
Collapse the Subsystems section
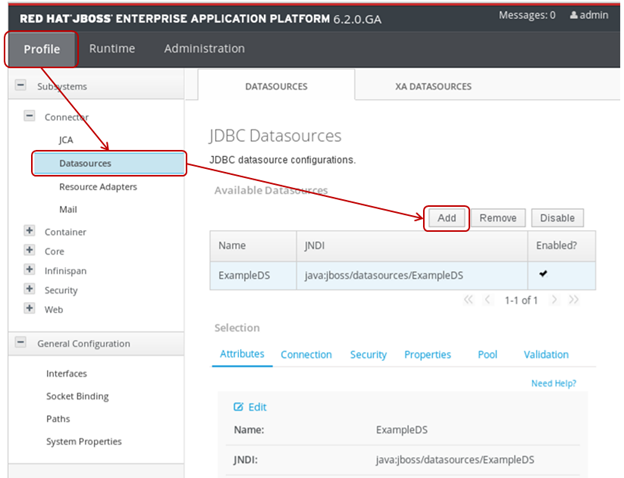[20, 87]
